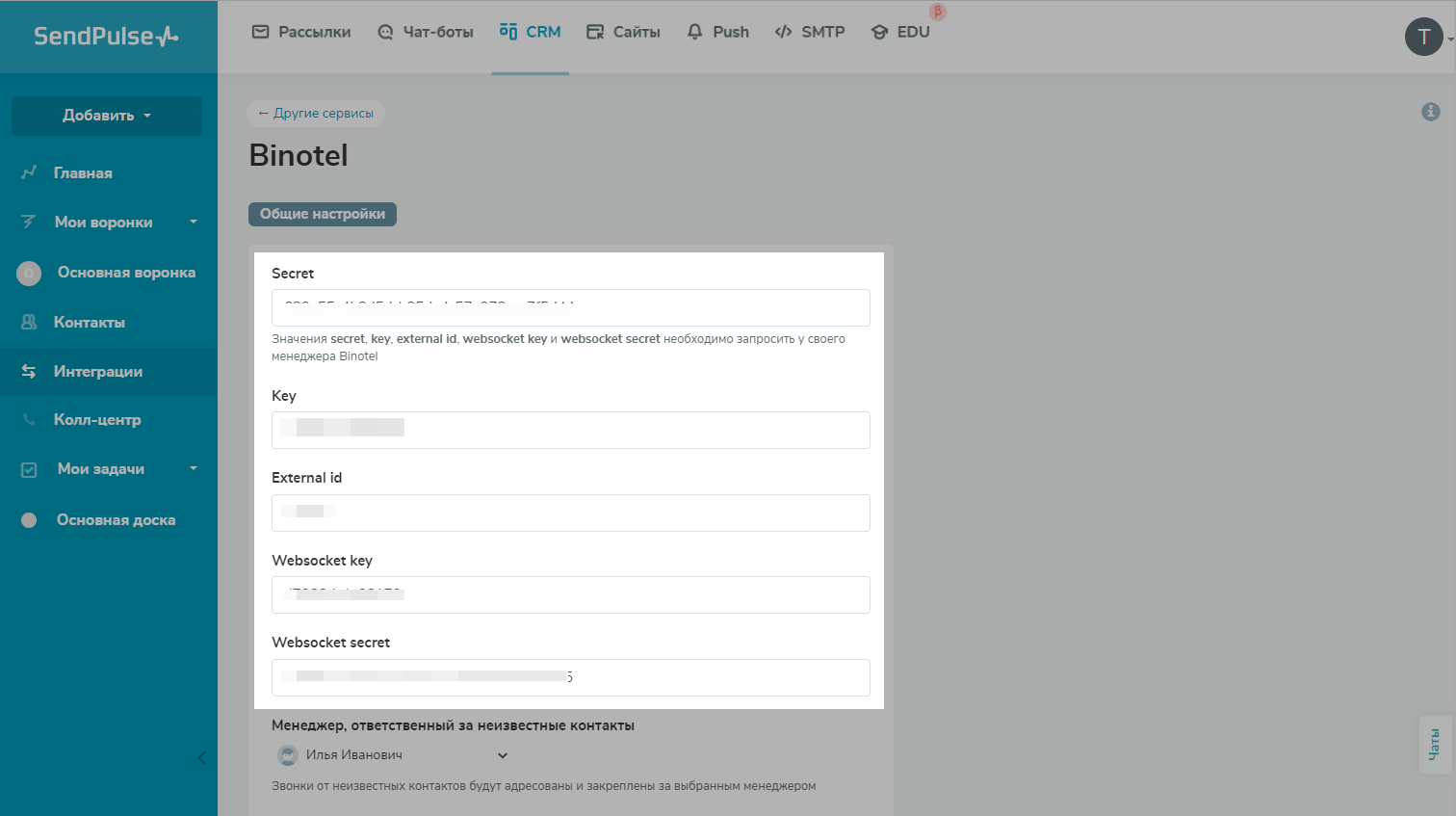The image size is (1456, 816).
Task: Open Интеграции via its arrows icon
Action: coord(29,371)
